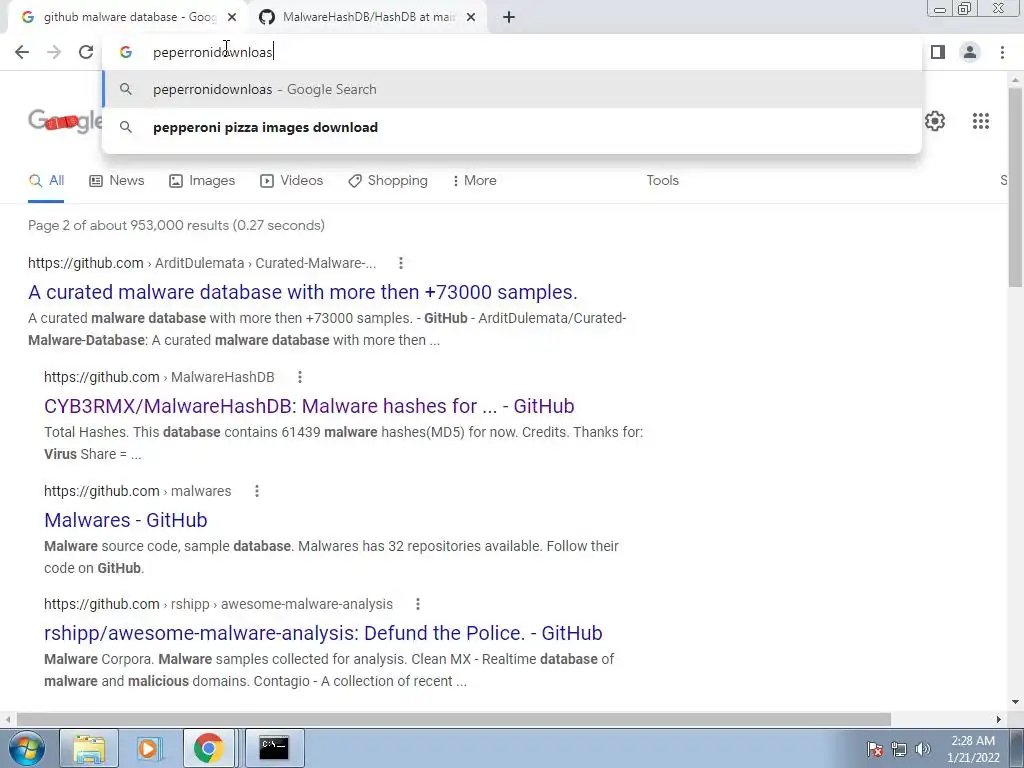Open the command prompt taskbar window
This screenshot has height=768, width=1024.
[274, 748]
